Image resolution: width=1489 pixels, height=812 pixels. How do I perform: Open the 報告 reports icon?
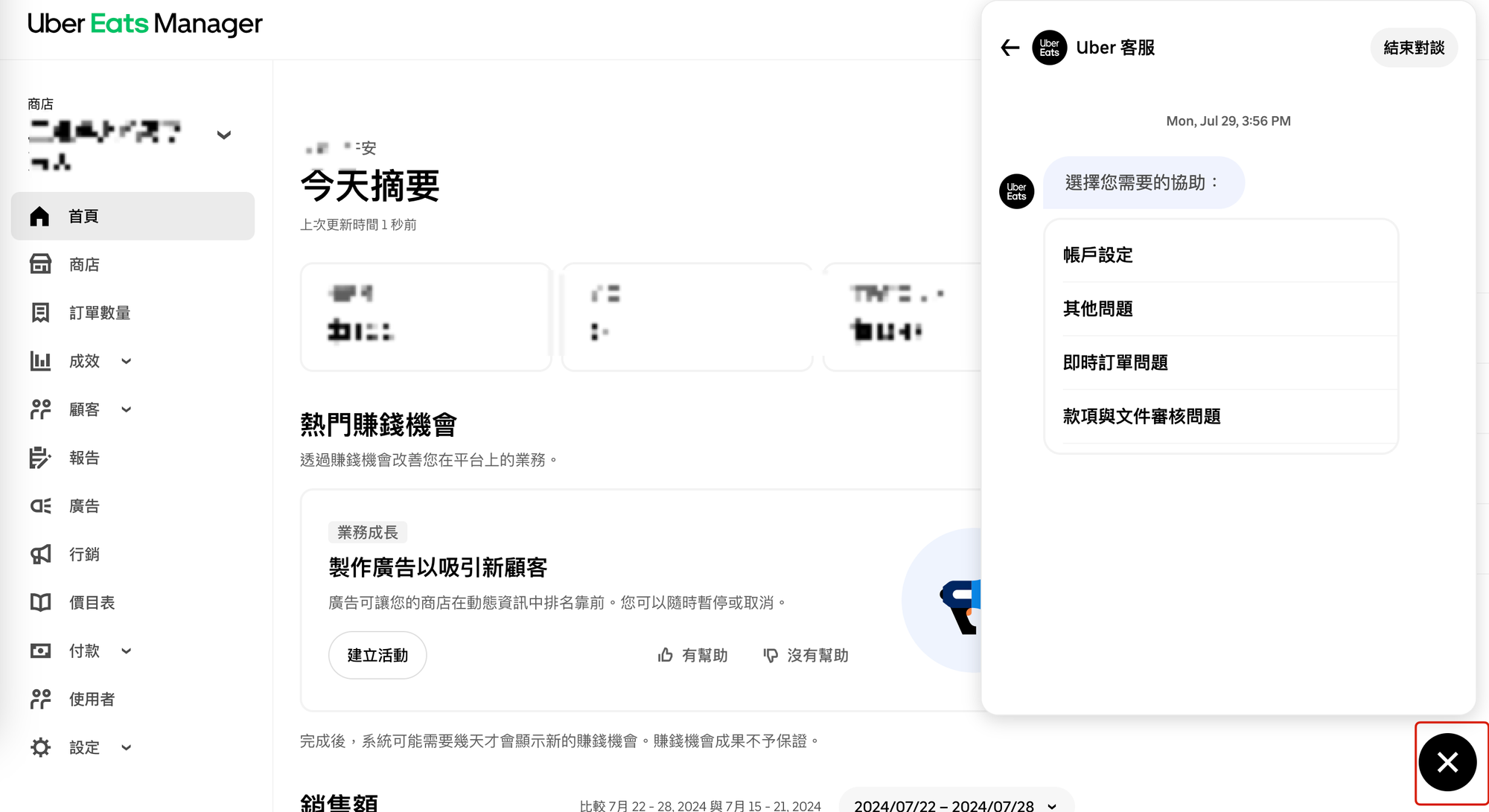pyautogui.click(x=40, y=458)
